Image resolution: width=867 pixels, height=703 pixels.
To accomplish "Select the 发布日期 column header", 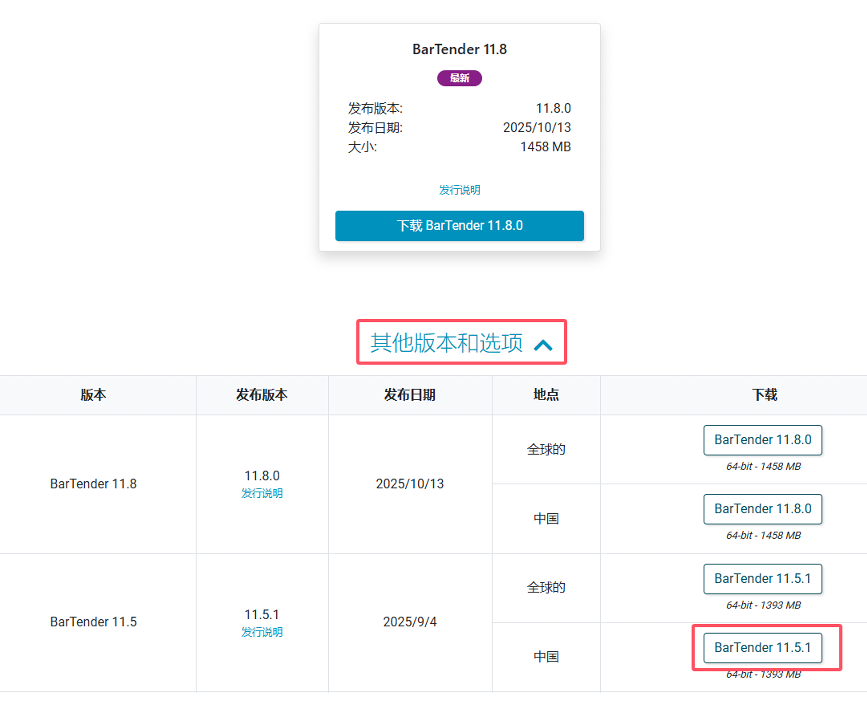I will 410,395.
